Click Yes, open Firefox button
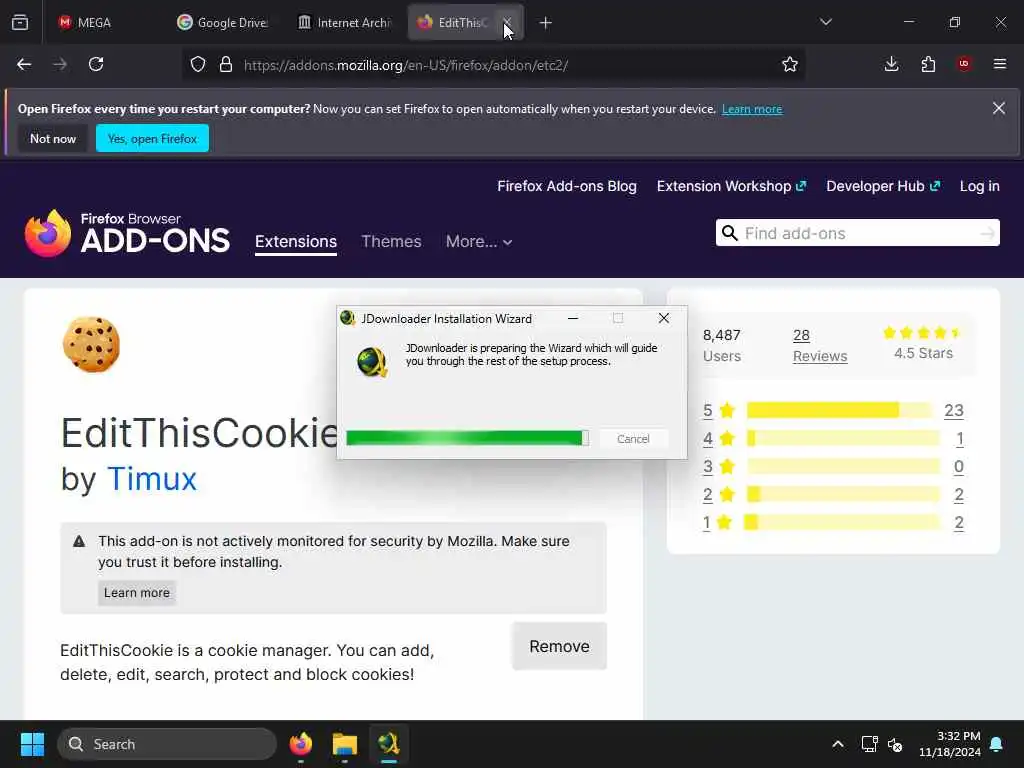Image resolution: width=1024 pixels, height=768 pixels. (x=152, y=138)
